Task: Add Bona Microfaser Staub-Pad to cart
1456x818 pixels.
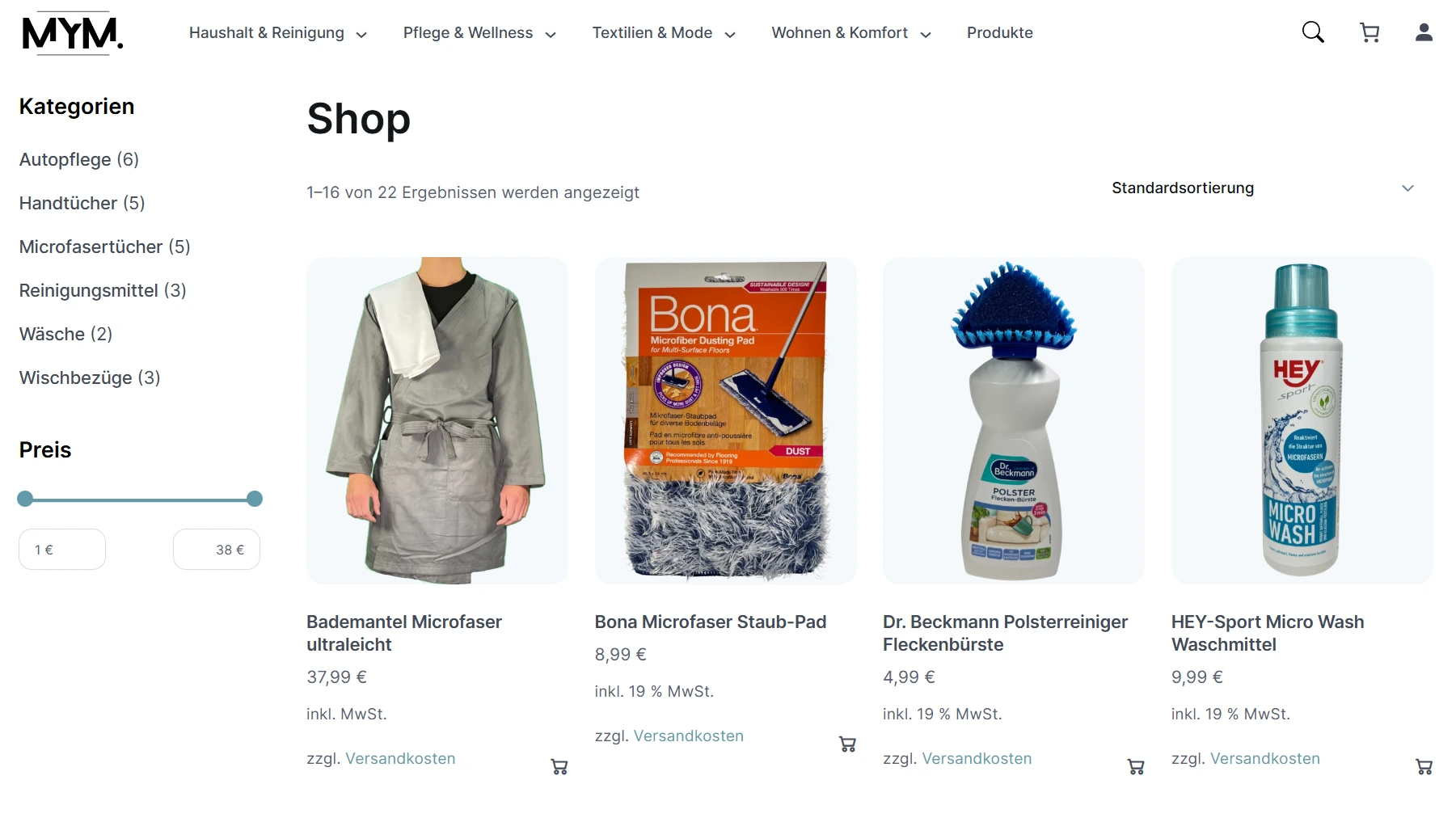Action: 847,744
